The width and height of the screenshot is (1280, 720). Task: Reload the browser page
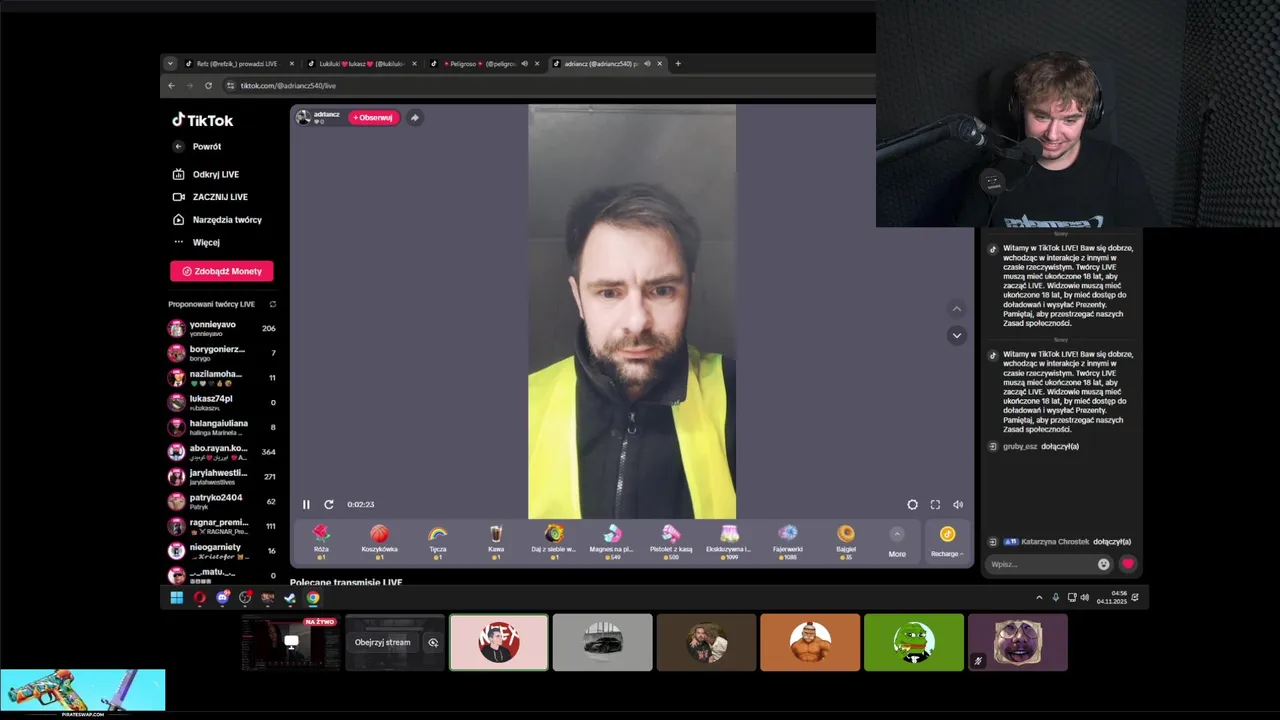click(x=208, y=86)
